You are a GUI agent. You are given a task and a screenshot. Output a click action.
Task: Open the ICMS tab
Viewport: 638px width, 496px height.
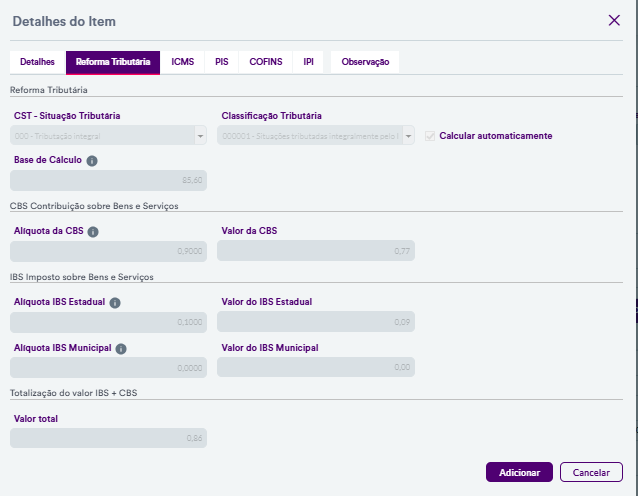182,62
